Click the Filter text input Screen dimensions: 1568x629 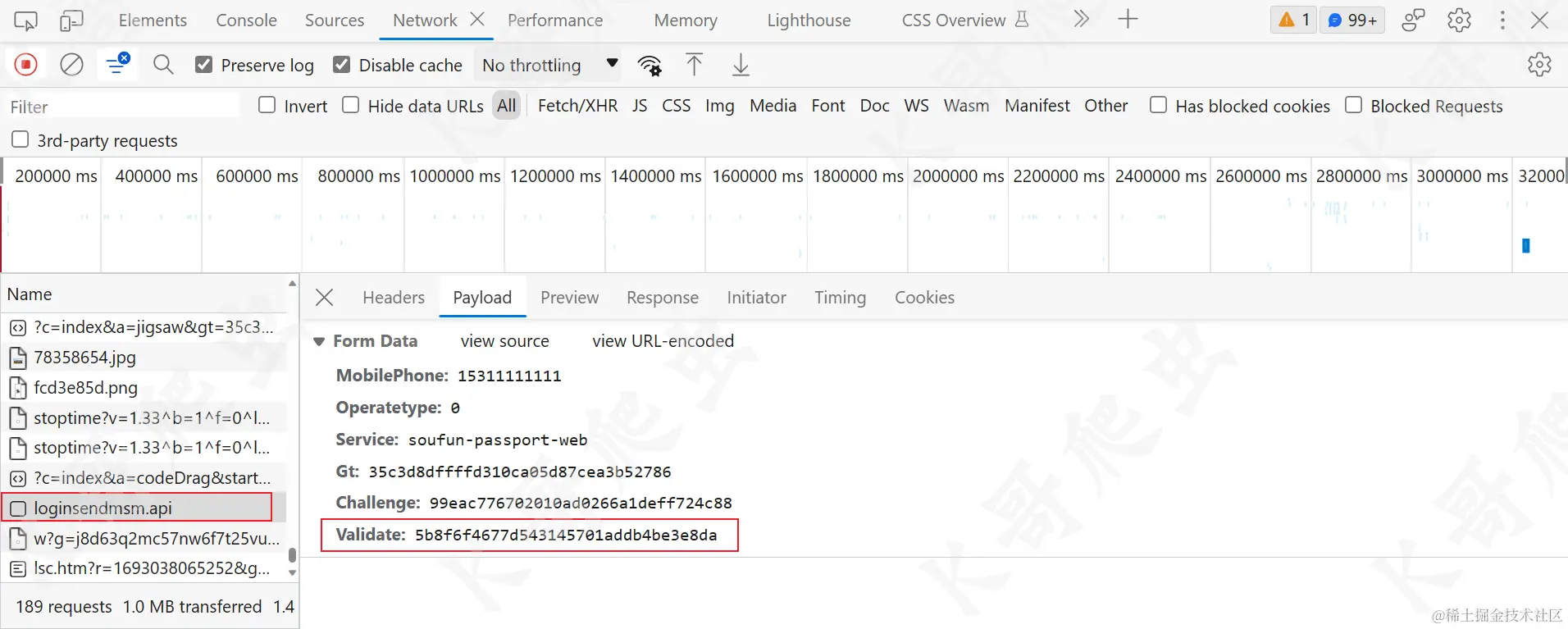click(121, 107)
